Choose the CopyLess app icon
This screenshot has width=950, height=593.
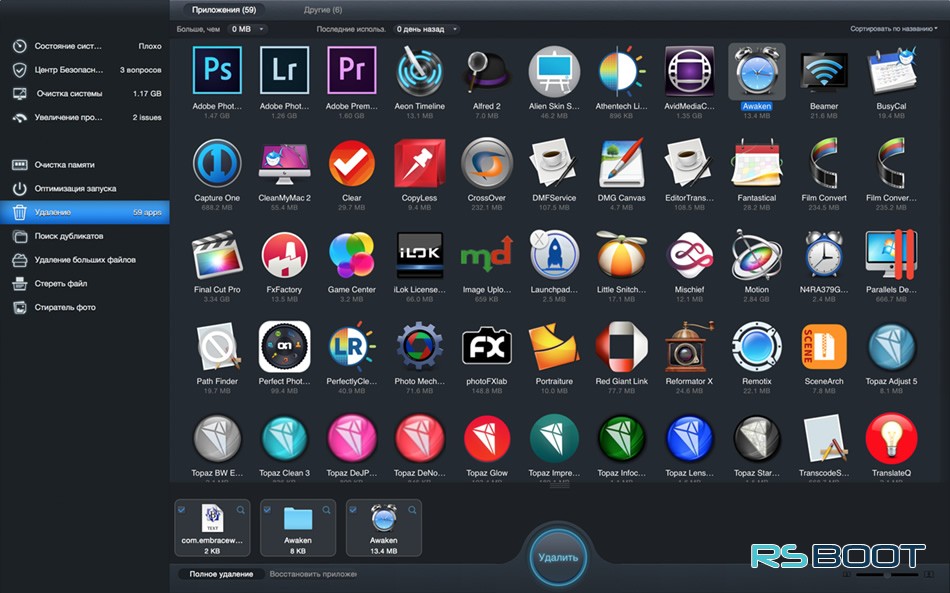pos(419,164)
